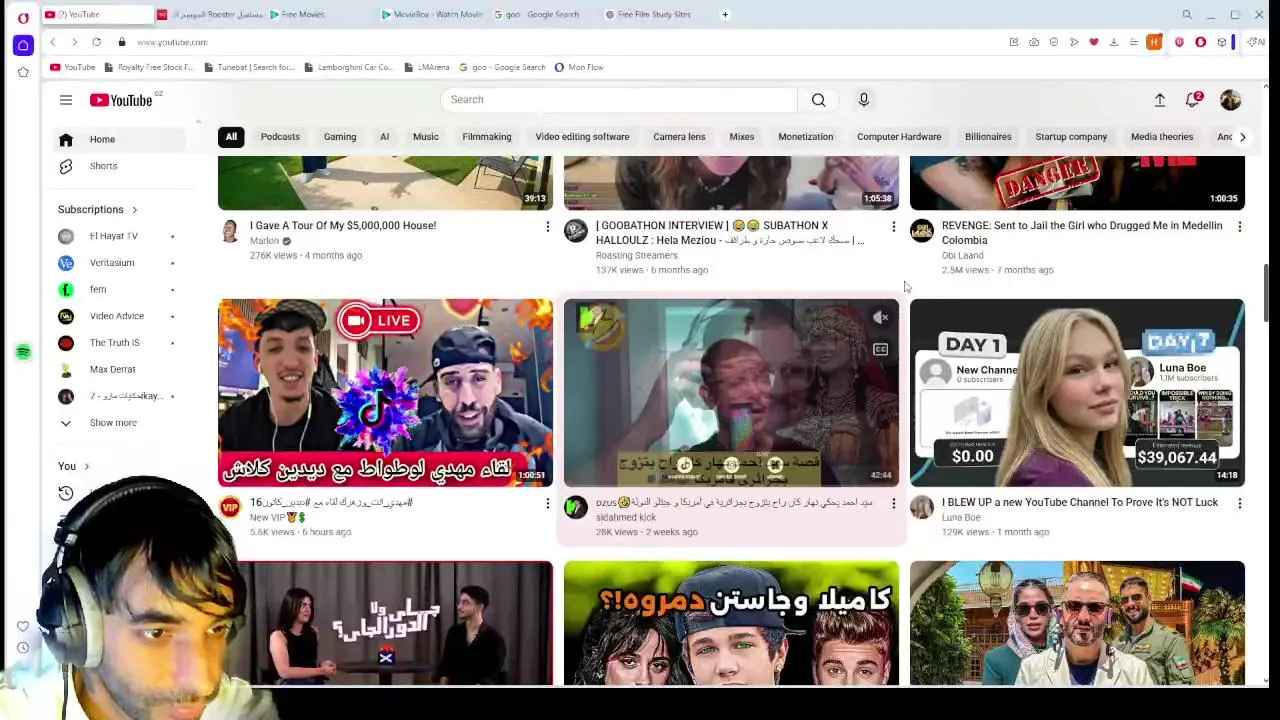This screenshot has height=720, width=1280.
Task: Open the YouTube guide hamburger menu
Action: pyautogui.click(x=65, y=100)
